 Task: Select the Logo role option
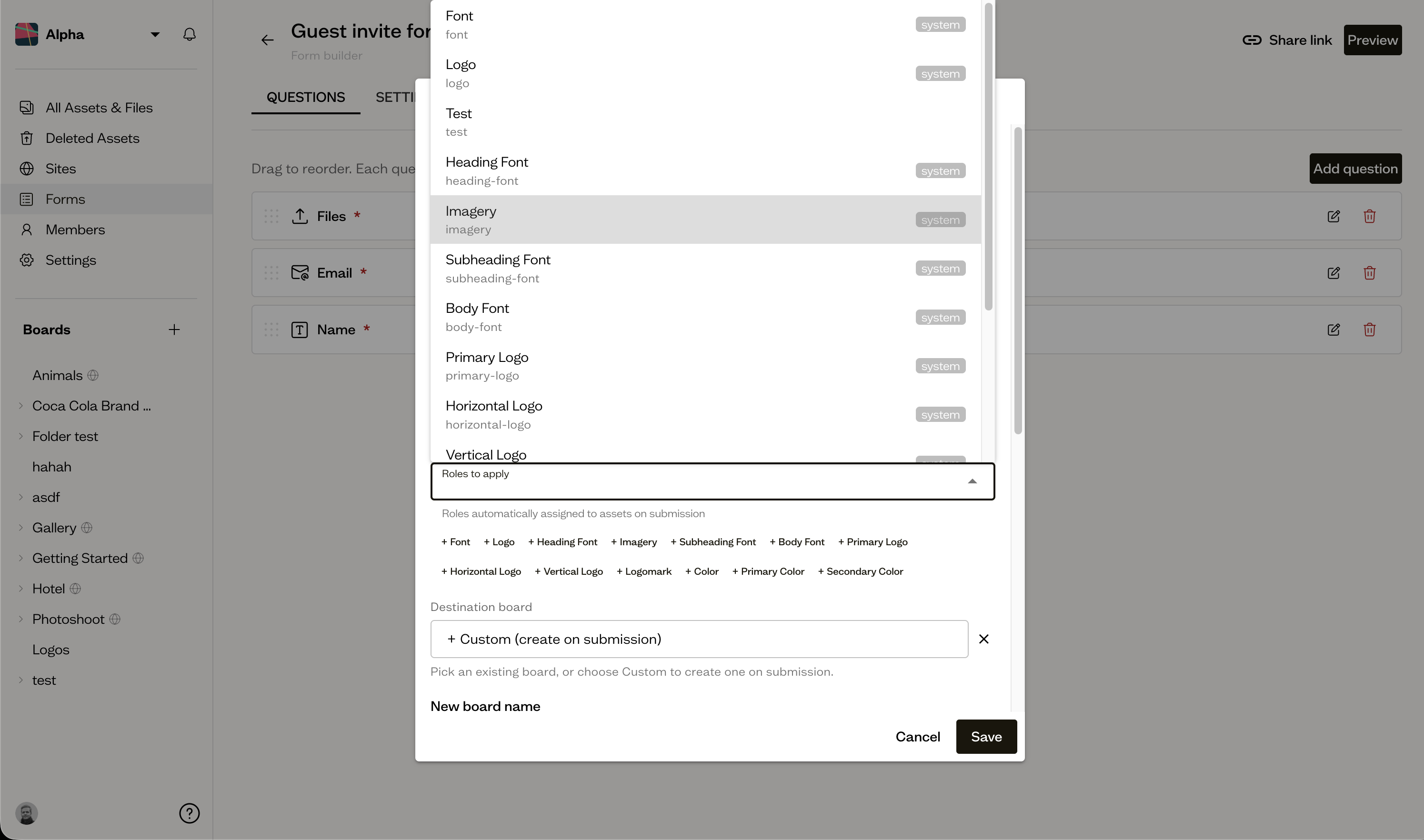(x=705, y=74)
